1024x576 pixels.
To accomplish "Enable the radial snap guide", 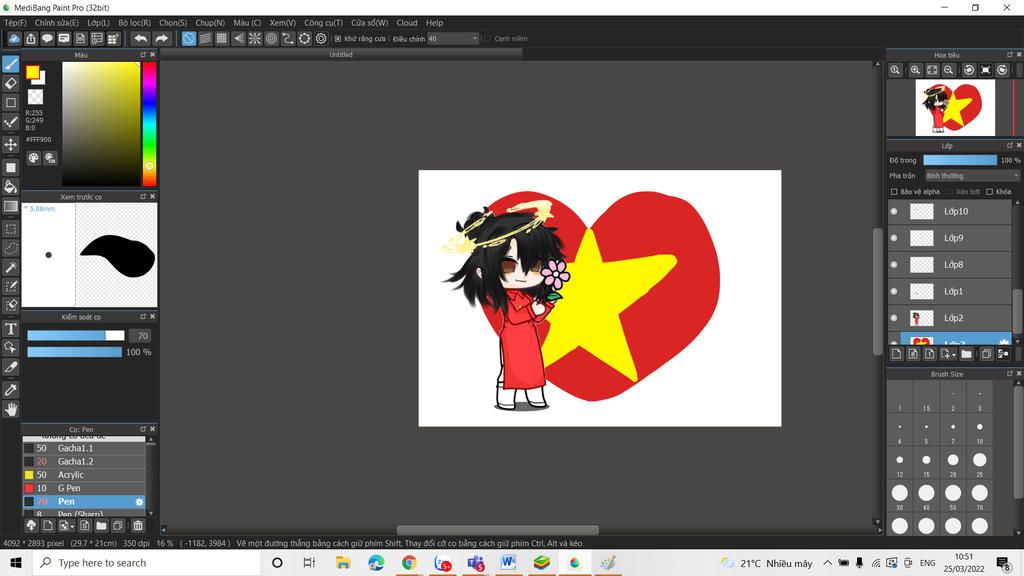I will 255,39.
